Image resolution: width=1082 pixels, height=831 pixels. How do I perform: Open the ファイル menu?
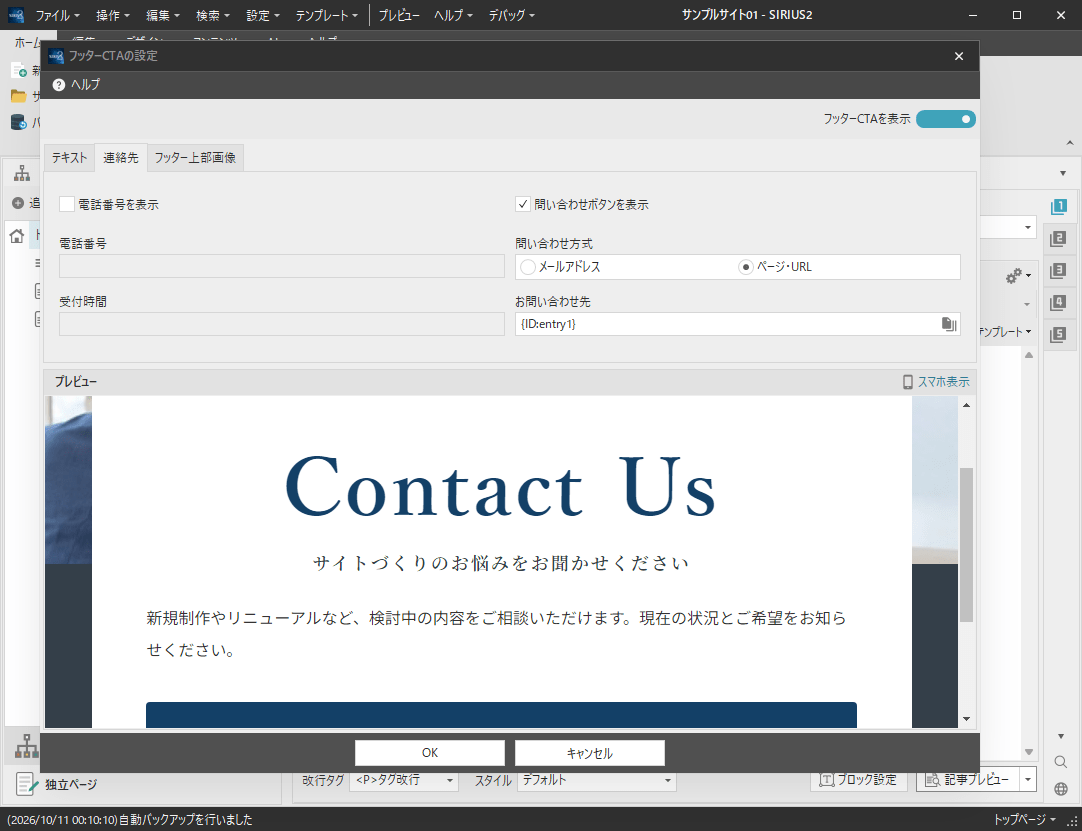coord(57,15)
